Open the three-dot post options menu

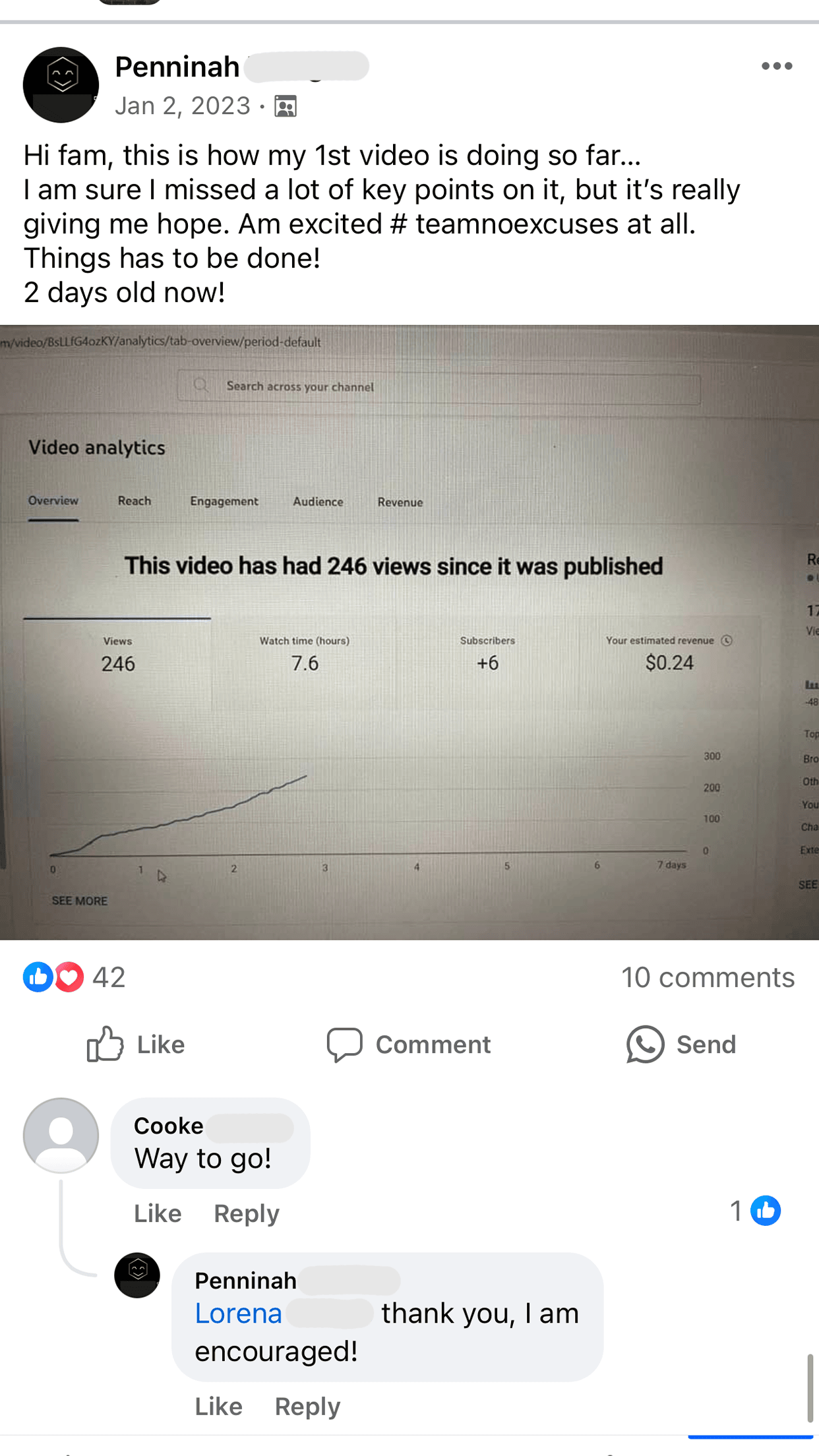tap(776, 66)
